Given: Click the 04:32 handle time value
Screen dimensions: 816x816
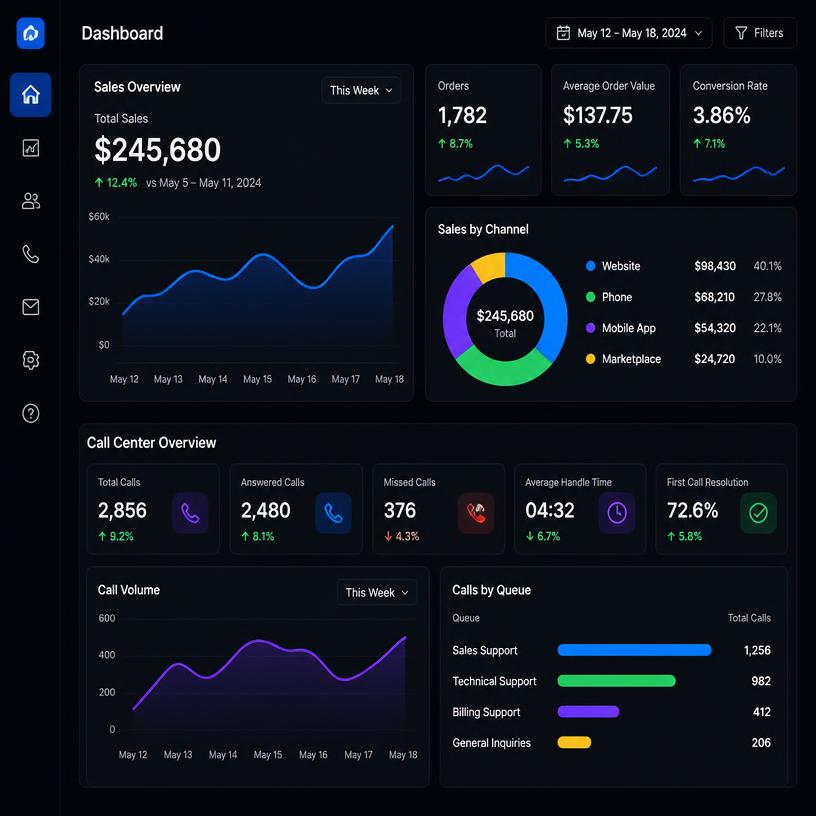Looking at the screenshot, I should click(550, 511).
